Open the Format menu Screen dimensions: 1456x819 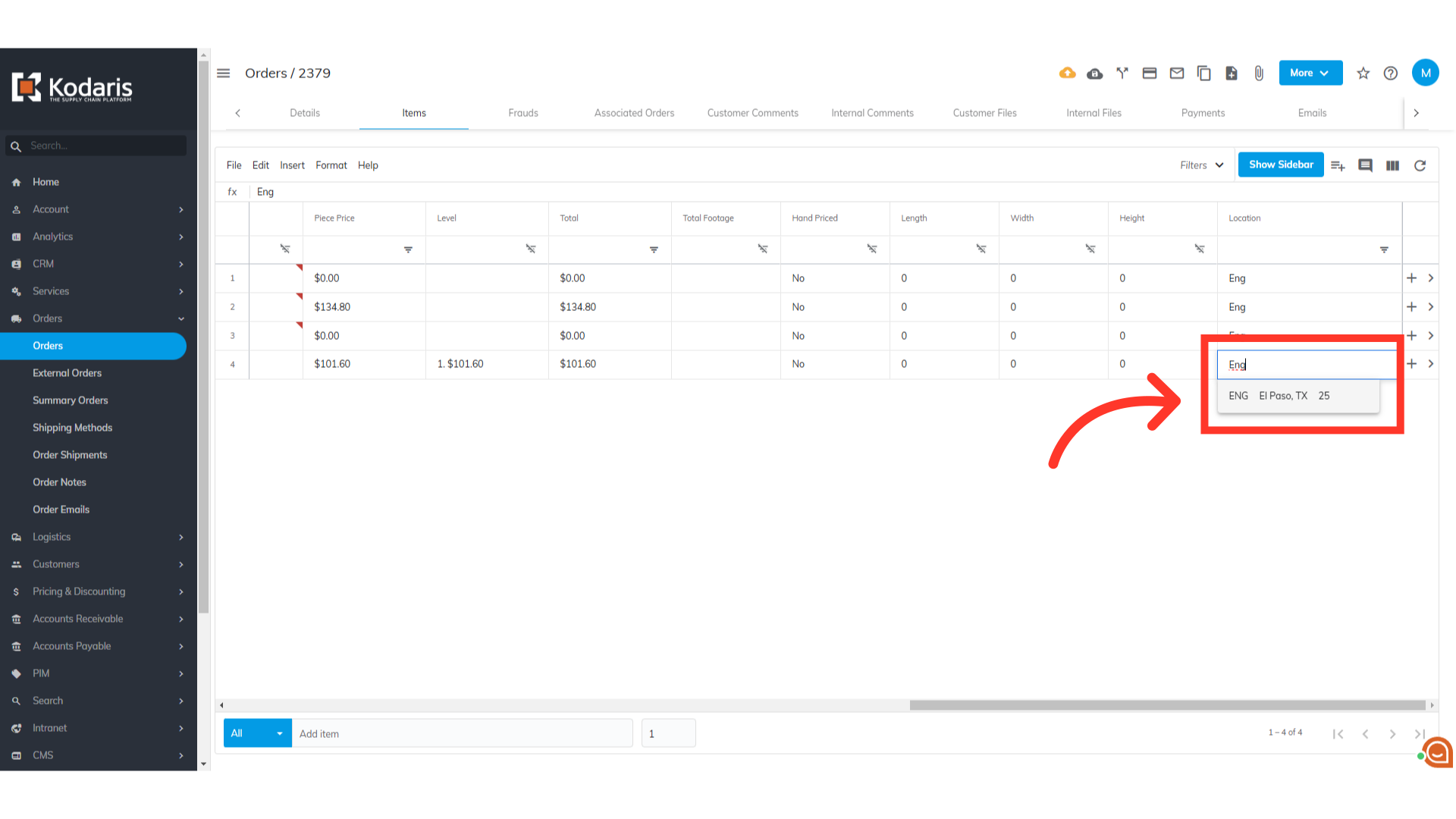point(331,165)
